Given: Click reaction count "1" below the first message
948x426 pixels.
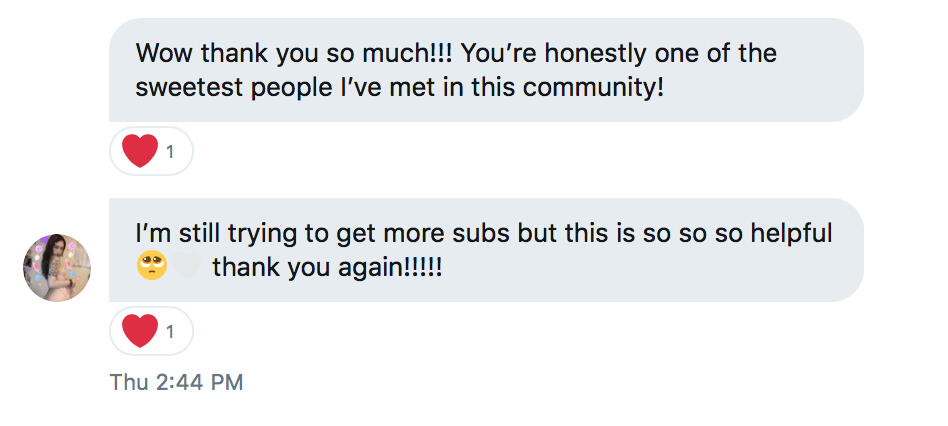Looking at the screenshot, I should [x=171, y=152].
